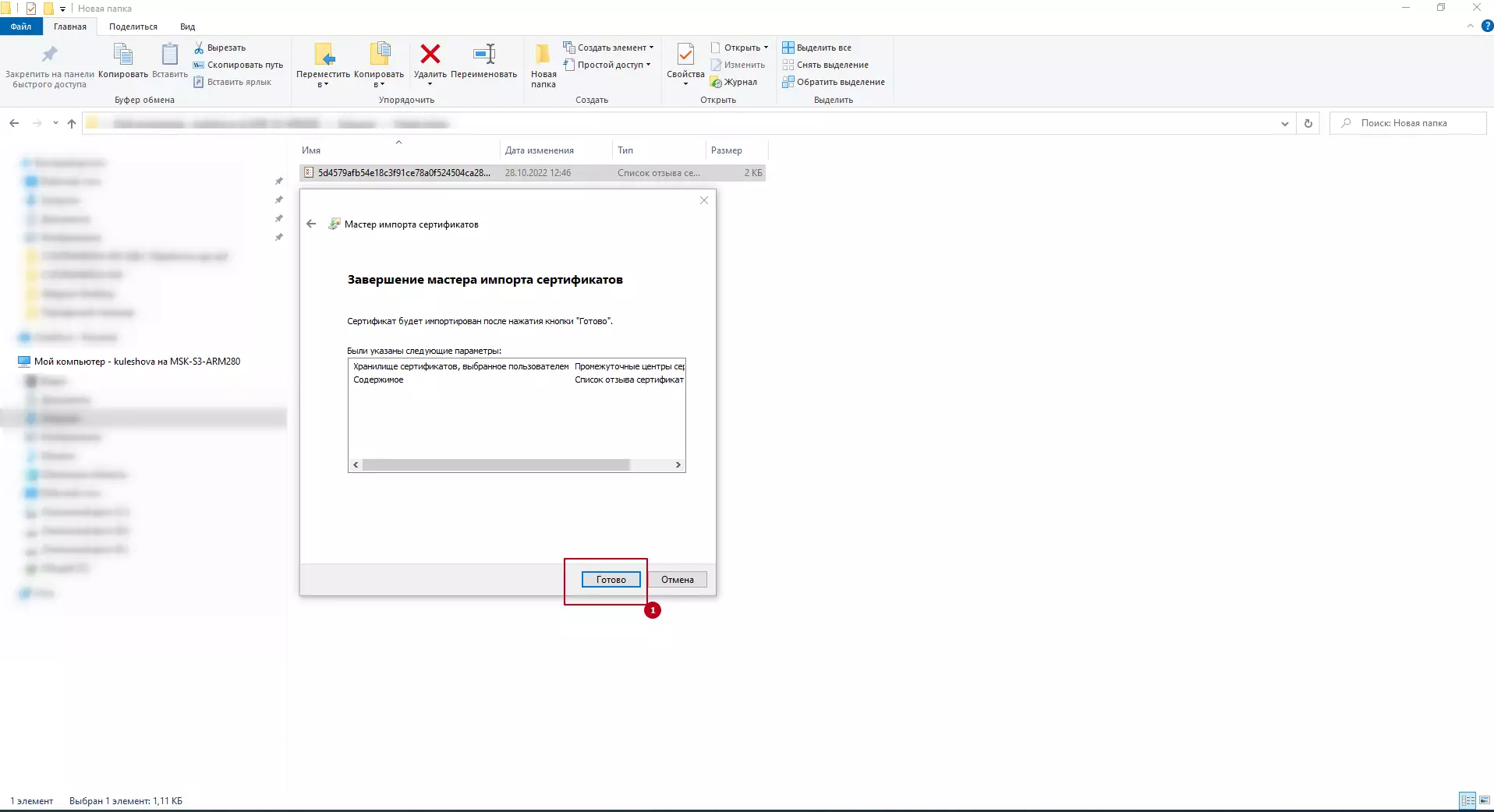Image resolution: width=1494 pixels, height=812 pixels.
Task: Open Explorer Help question mark icon
Action: tap(1487, 26)
